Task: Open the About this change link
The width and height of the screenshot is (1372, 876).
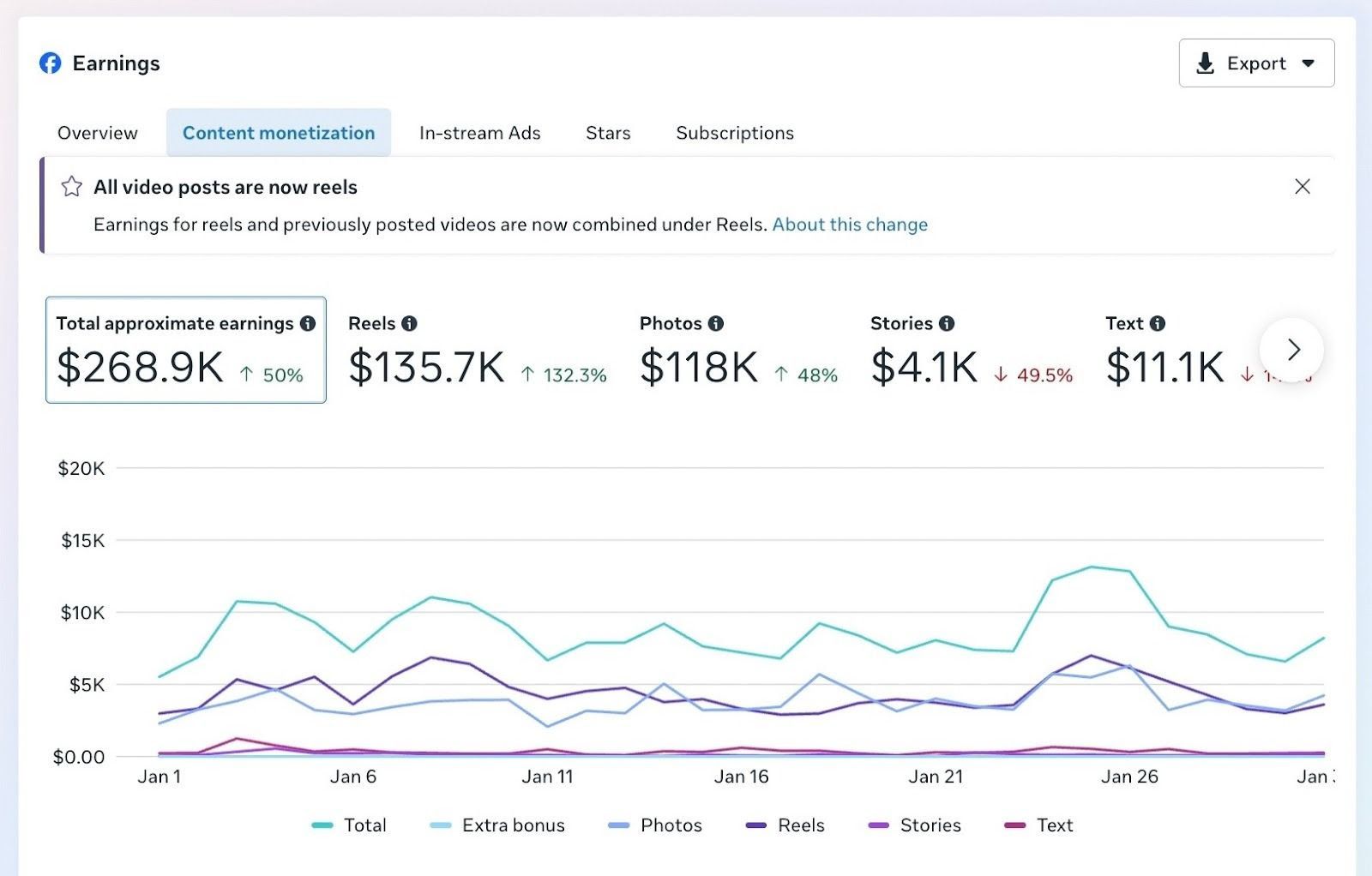Action: pos(850,225)
